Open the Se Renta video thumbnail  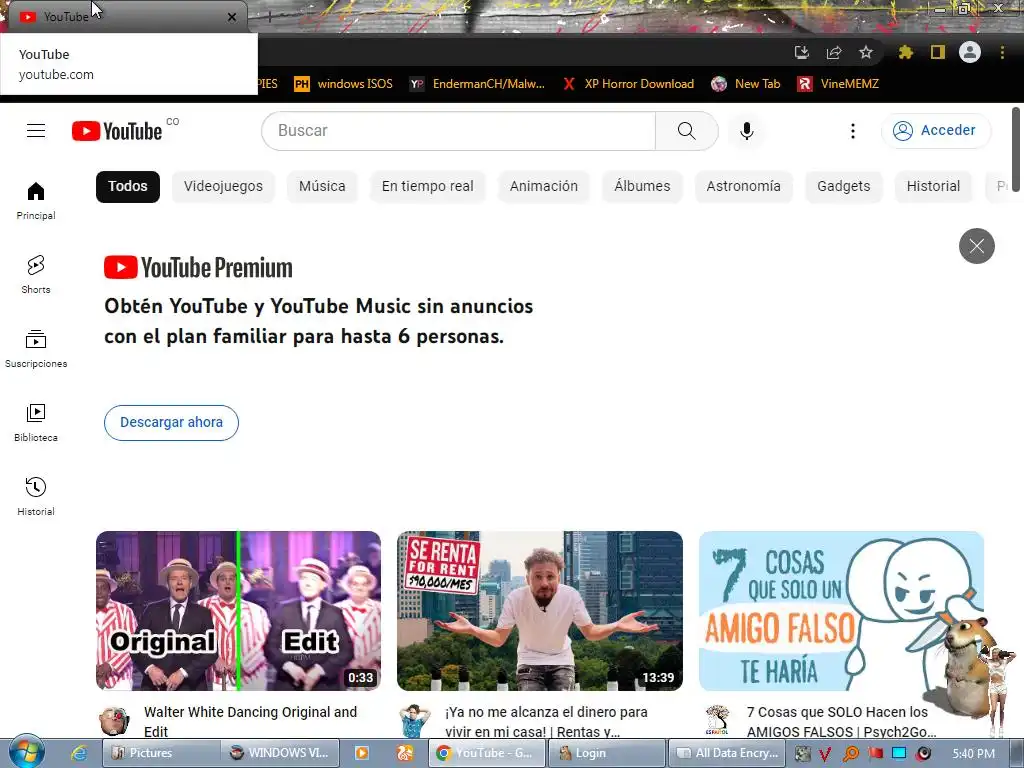[539, 611]
